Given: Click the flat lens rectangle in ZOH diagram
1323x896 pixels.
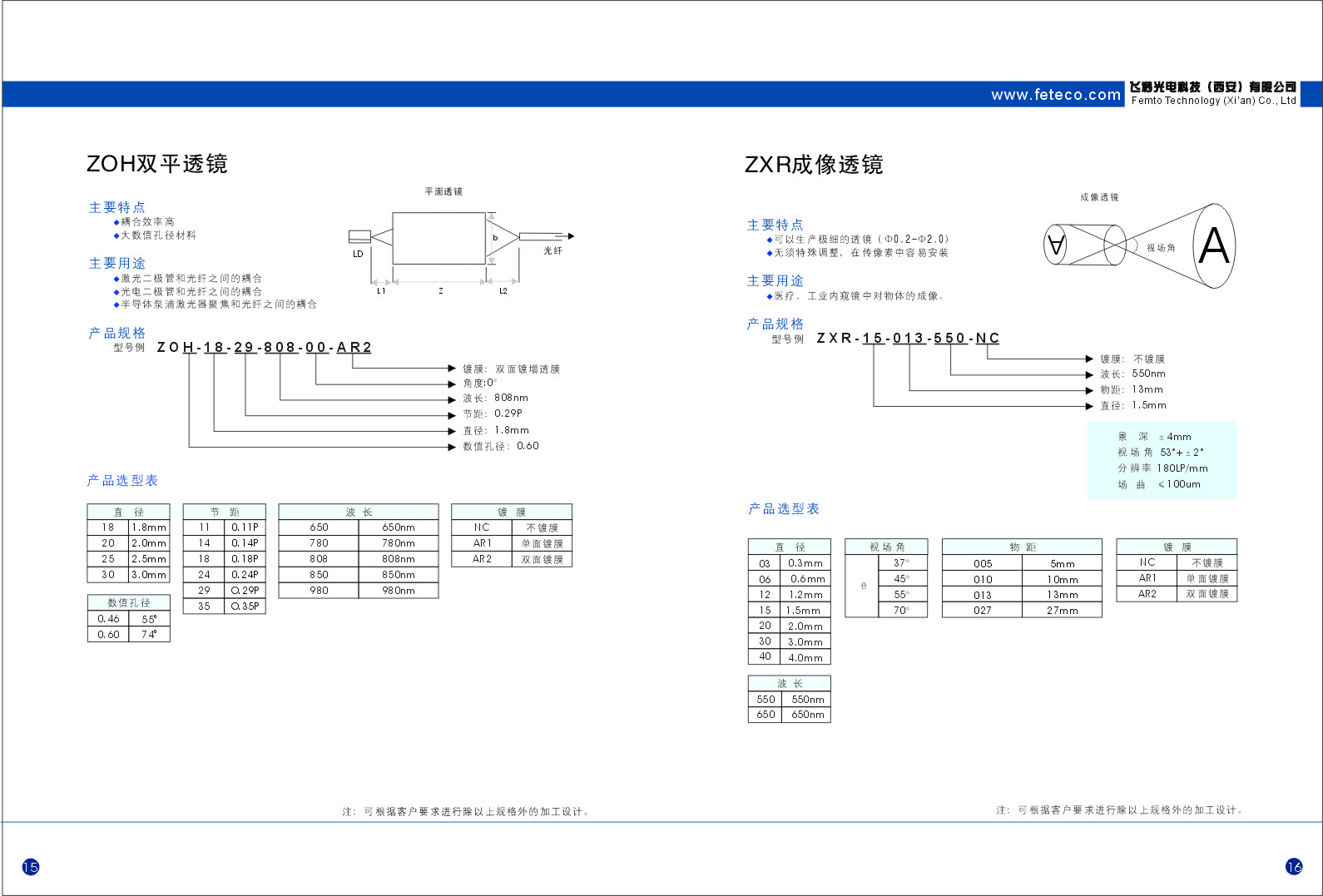Looking at the screenshot, I should pyautogui.click(x=439, y=238).
